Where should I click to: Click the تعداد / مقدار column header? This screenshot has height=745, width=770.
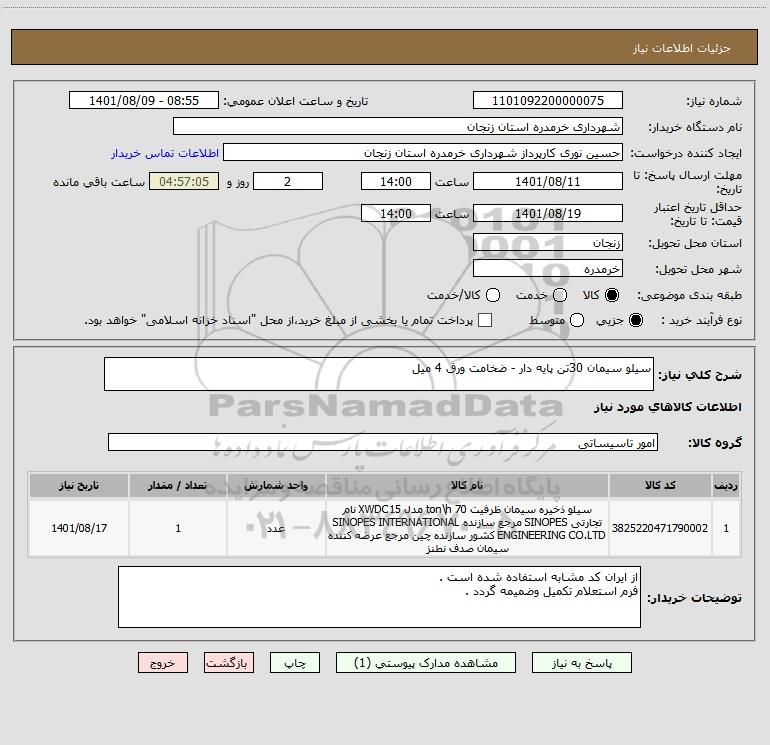pyautogui.click(x=178, y=486)
